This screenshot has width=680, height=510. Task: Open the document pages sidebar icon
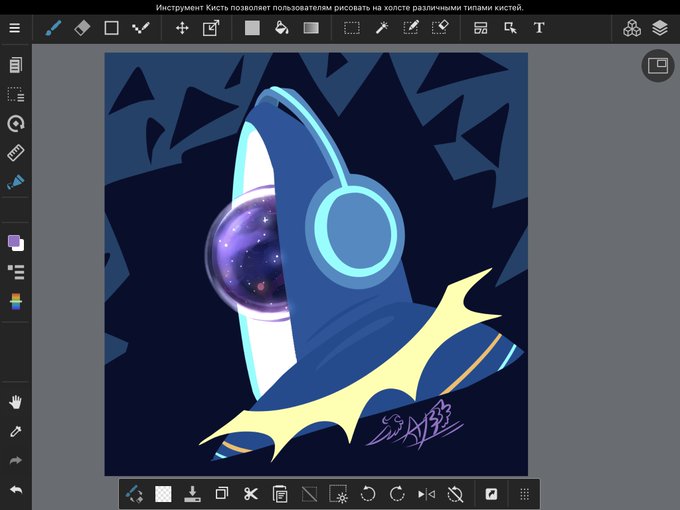point(16,65)
